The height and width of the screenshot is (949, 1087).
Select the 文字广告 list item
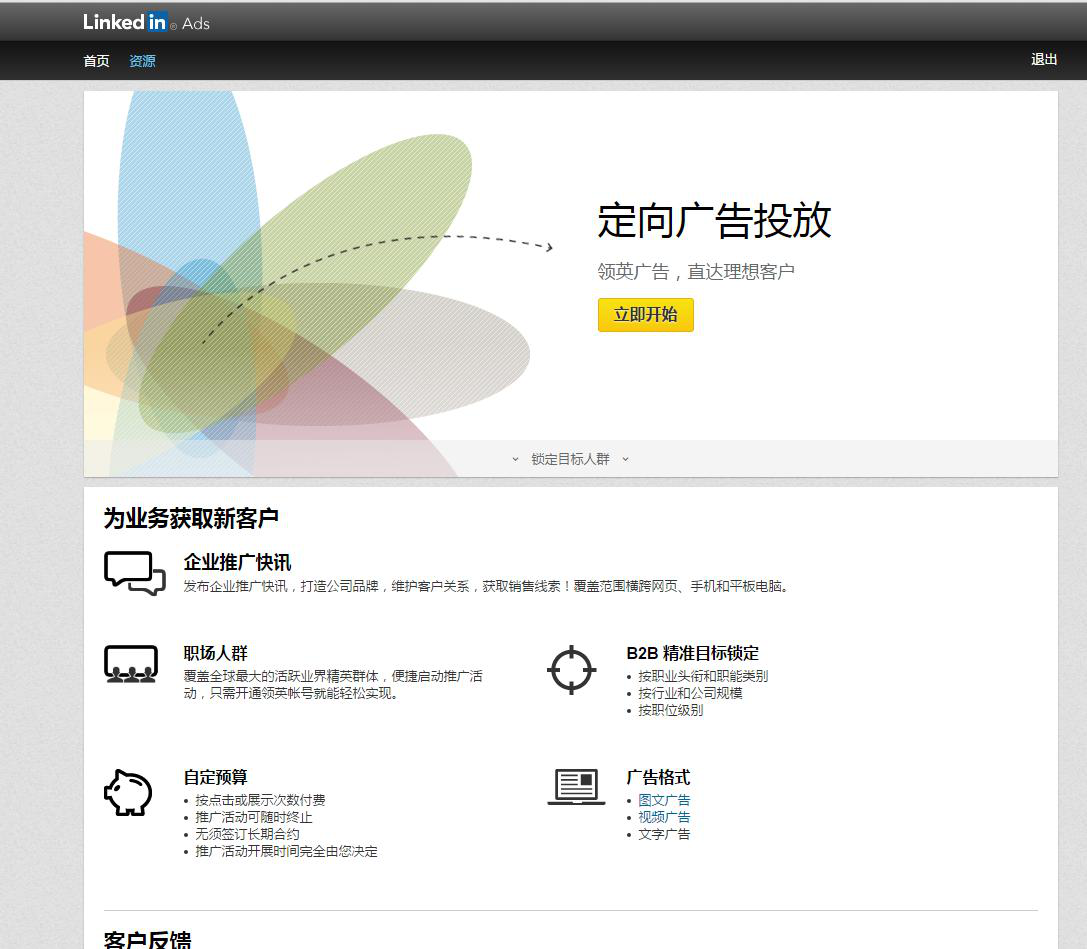(x=662, y=833)
